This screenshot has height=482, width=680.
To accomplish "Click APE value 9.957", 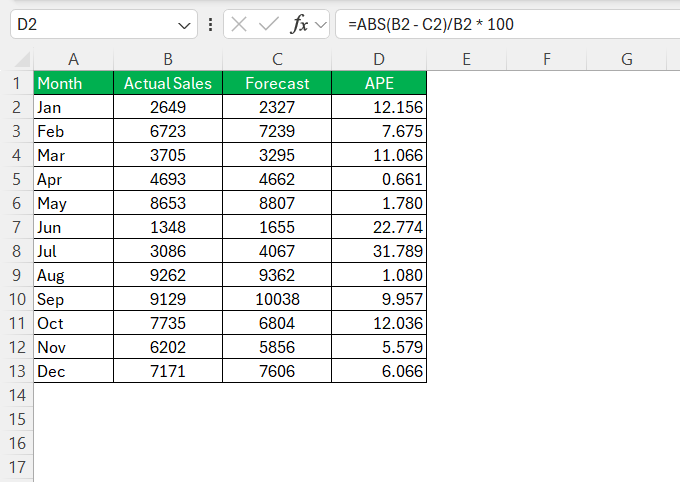I will [x=379, y=299].
